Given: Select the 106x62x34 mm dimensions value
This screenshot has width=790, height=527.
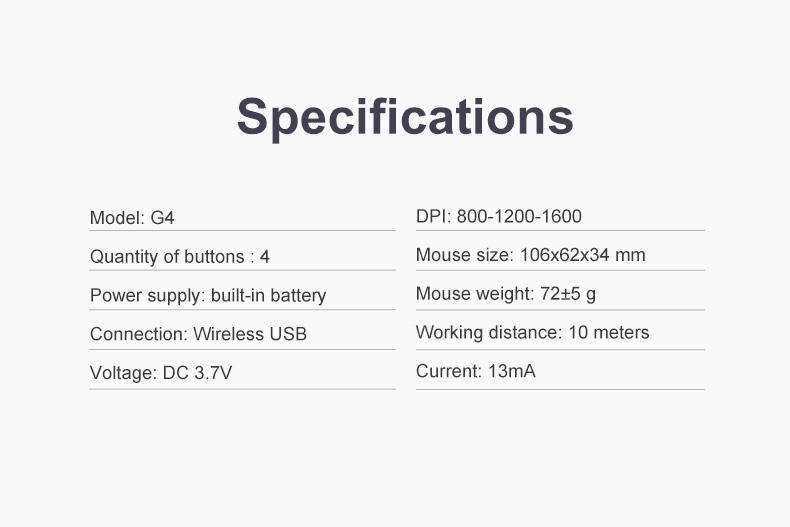Looking at the screenshot, I should click(582, 255).
